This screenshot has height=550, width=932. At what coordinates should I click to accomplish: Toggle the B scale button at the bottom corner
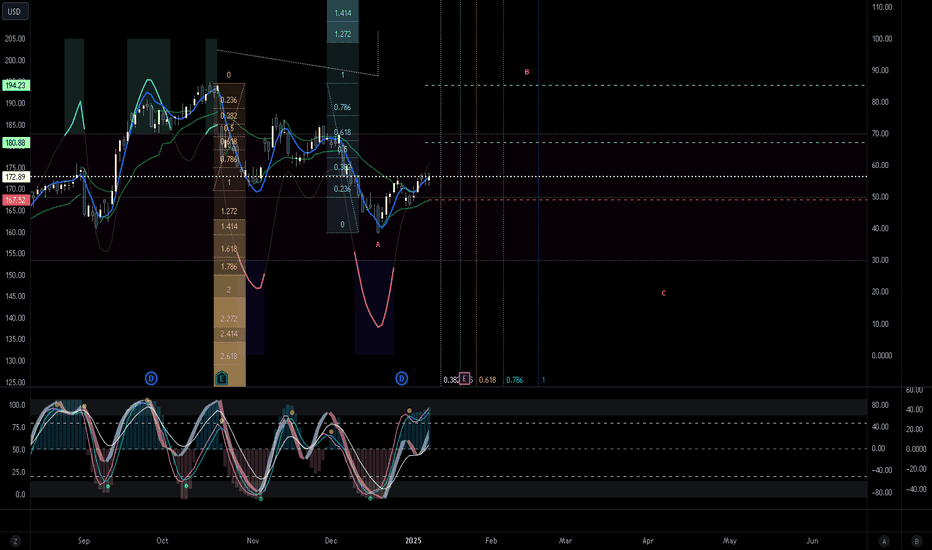click(917, 541)
